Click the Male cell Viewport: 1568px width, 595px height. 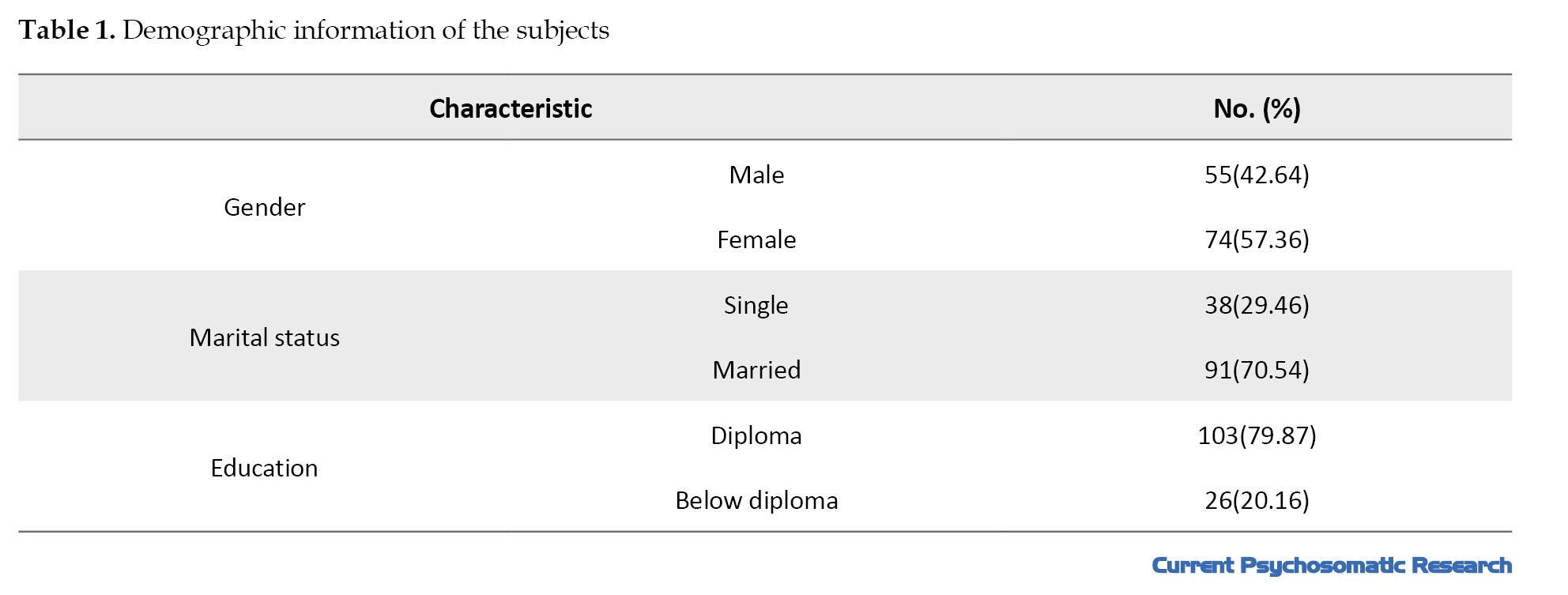756,175
